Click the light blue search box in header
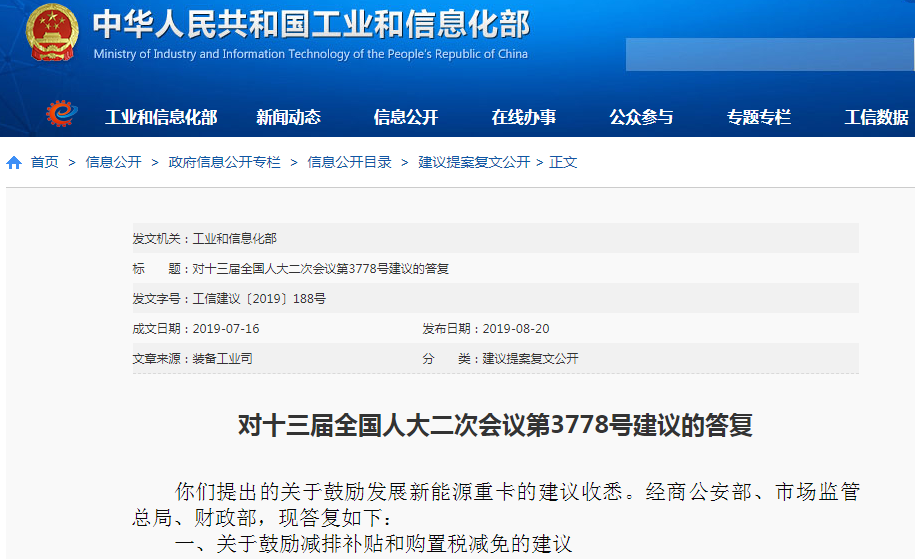This screenshot has width=915, height=559. [x=770, y=55]
